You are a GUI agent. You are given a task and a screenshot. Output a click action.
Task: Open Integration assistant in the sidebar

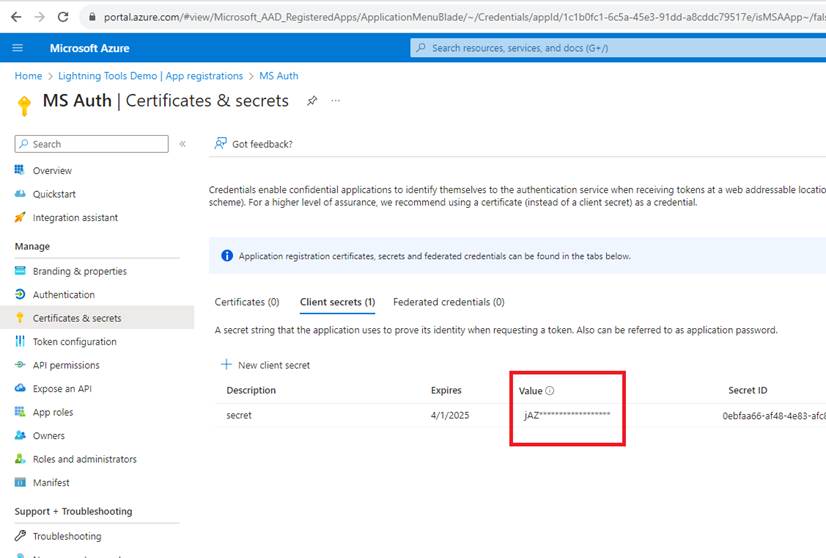tap(75, 218)
